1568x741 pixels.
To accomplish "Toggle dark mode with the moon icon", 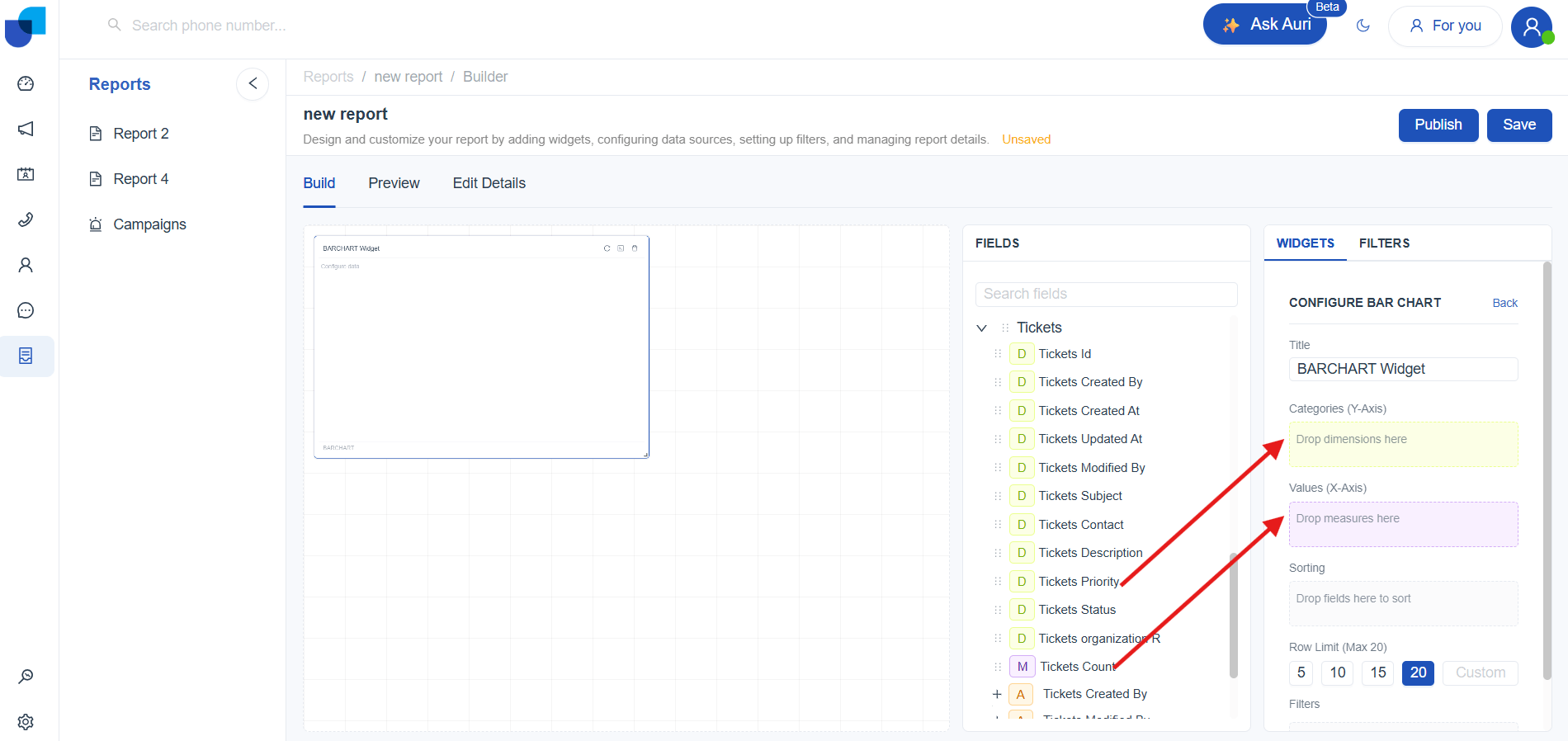I will click(1363, 26).
